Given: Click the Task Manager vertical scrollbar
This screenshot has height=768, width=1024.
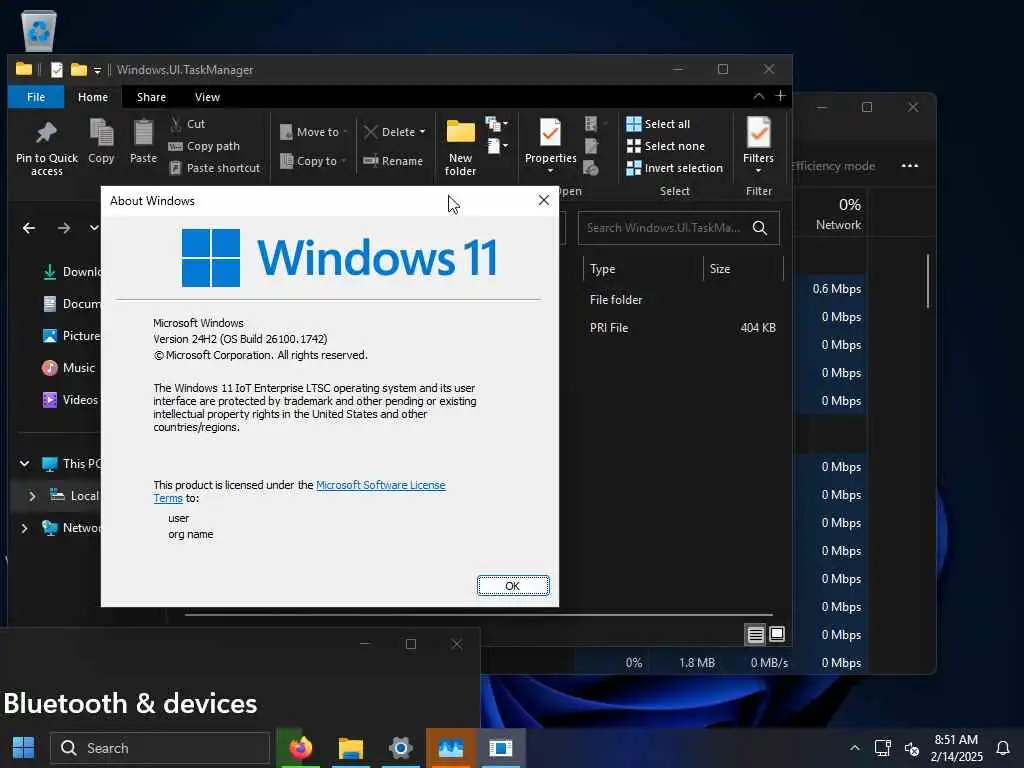Looking at the screenshot, I should click(x=927, y=281).
